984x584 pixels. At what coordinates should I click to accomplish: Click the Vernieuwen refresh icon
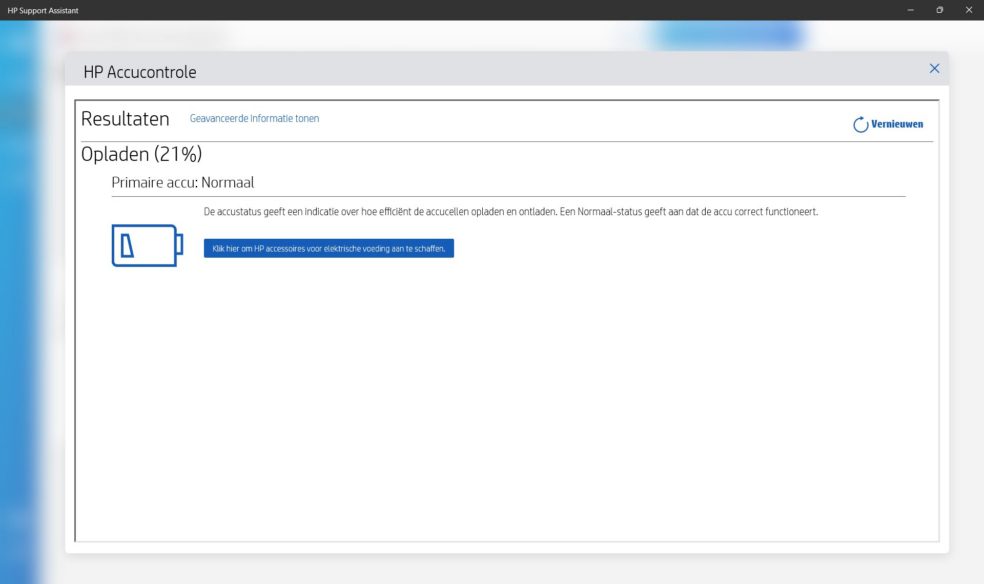pos(860,124)
